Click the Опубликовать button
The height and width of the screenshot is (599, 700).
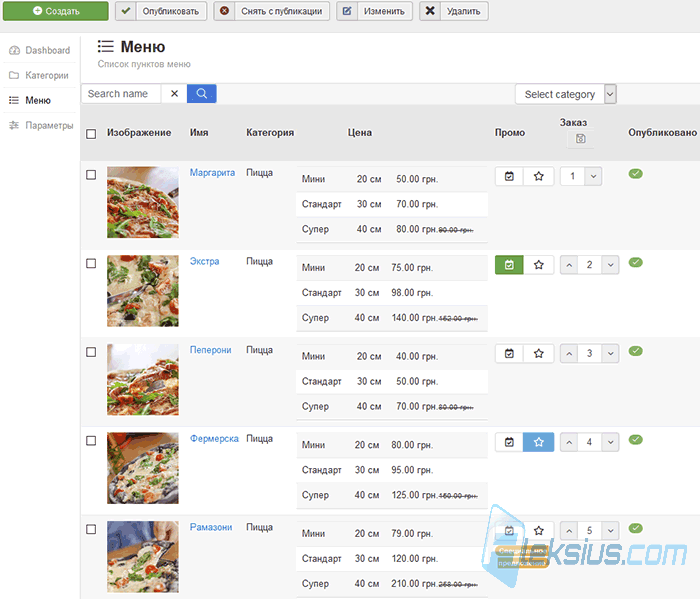tap(161, 11)
